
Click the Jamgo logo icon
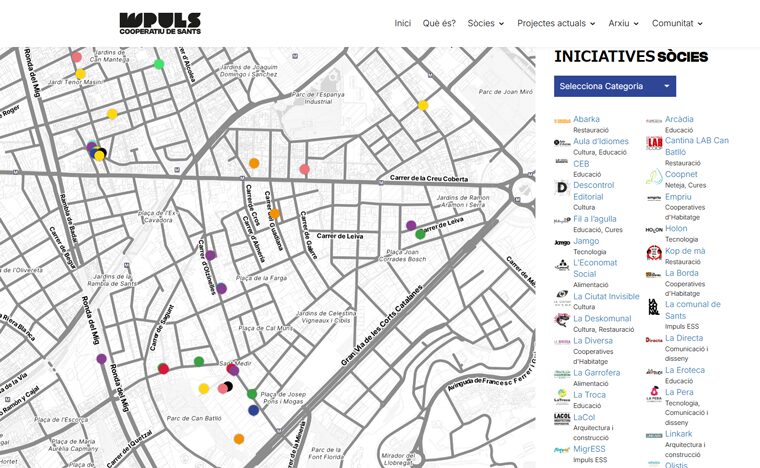(x=562, y=243)
